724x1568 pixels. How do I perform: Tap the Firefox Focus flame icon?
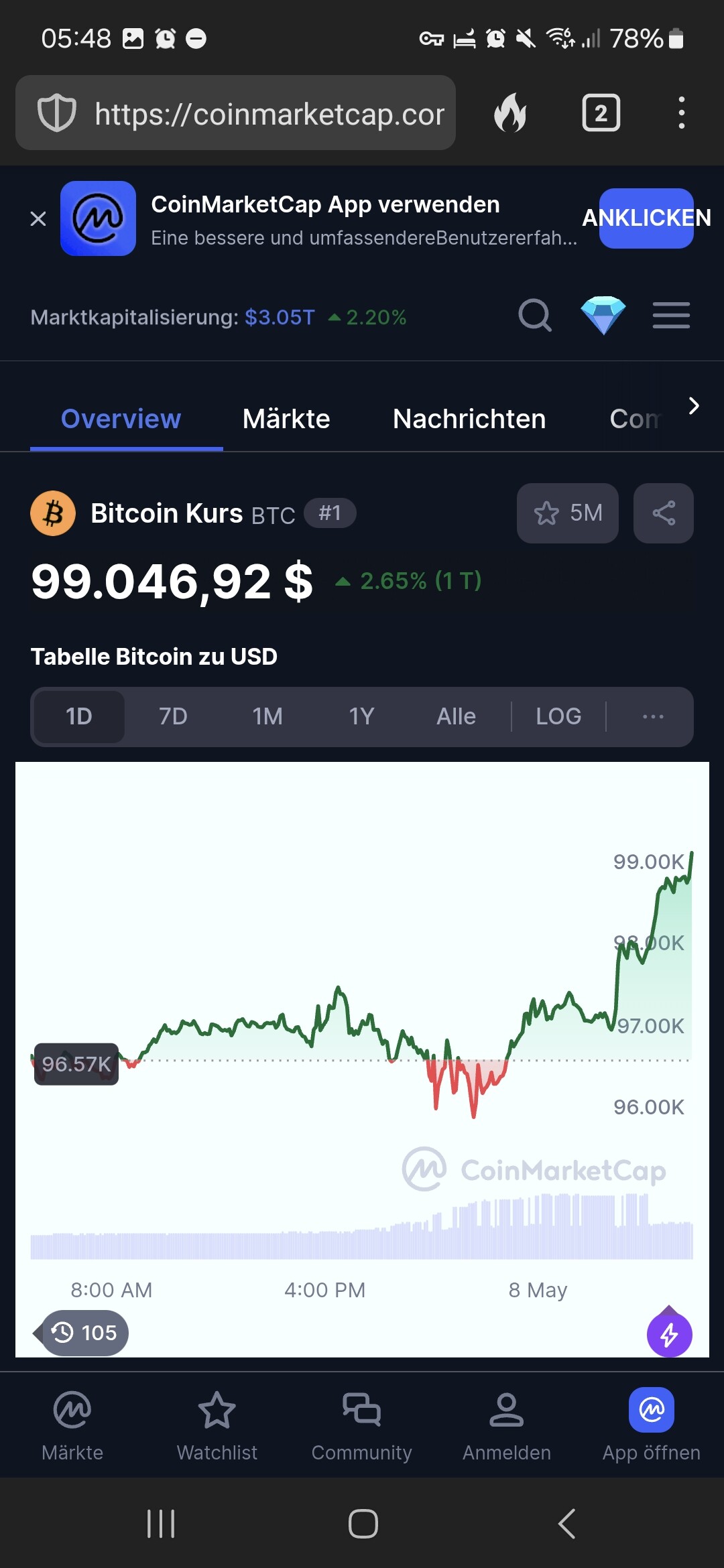coord(511,113)
